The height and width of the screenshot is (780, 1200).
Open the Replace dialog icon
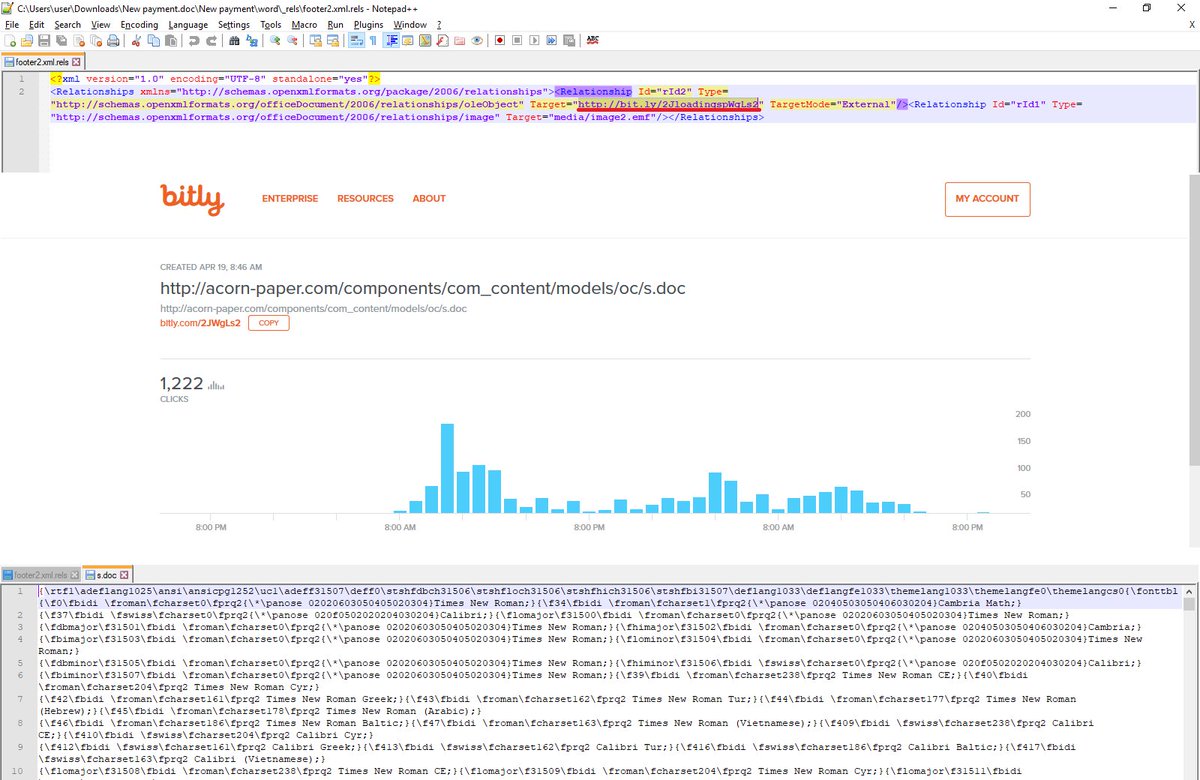pos(252,41)
